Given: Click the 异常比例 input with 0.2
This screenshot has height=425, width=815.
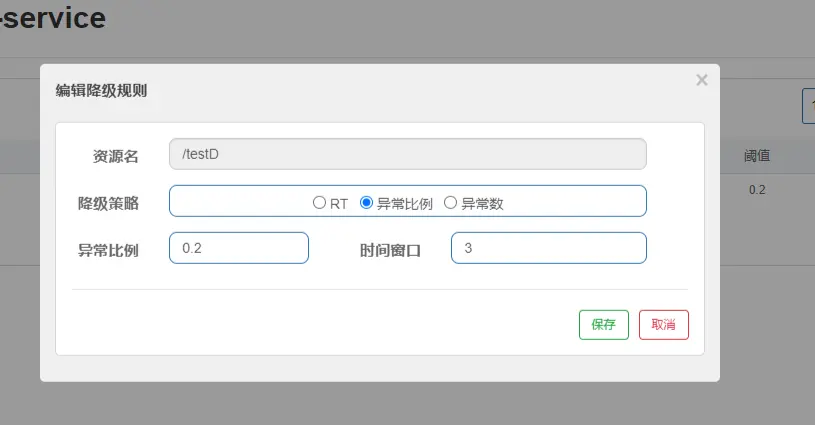Looking at the screenshot, I should click(x=239, y=248).
